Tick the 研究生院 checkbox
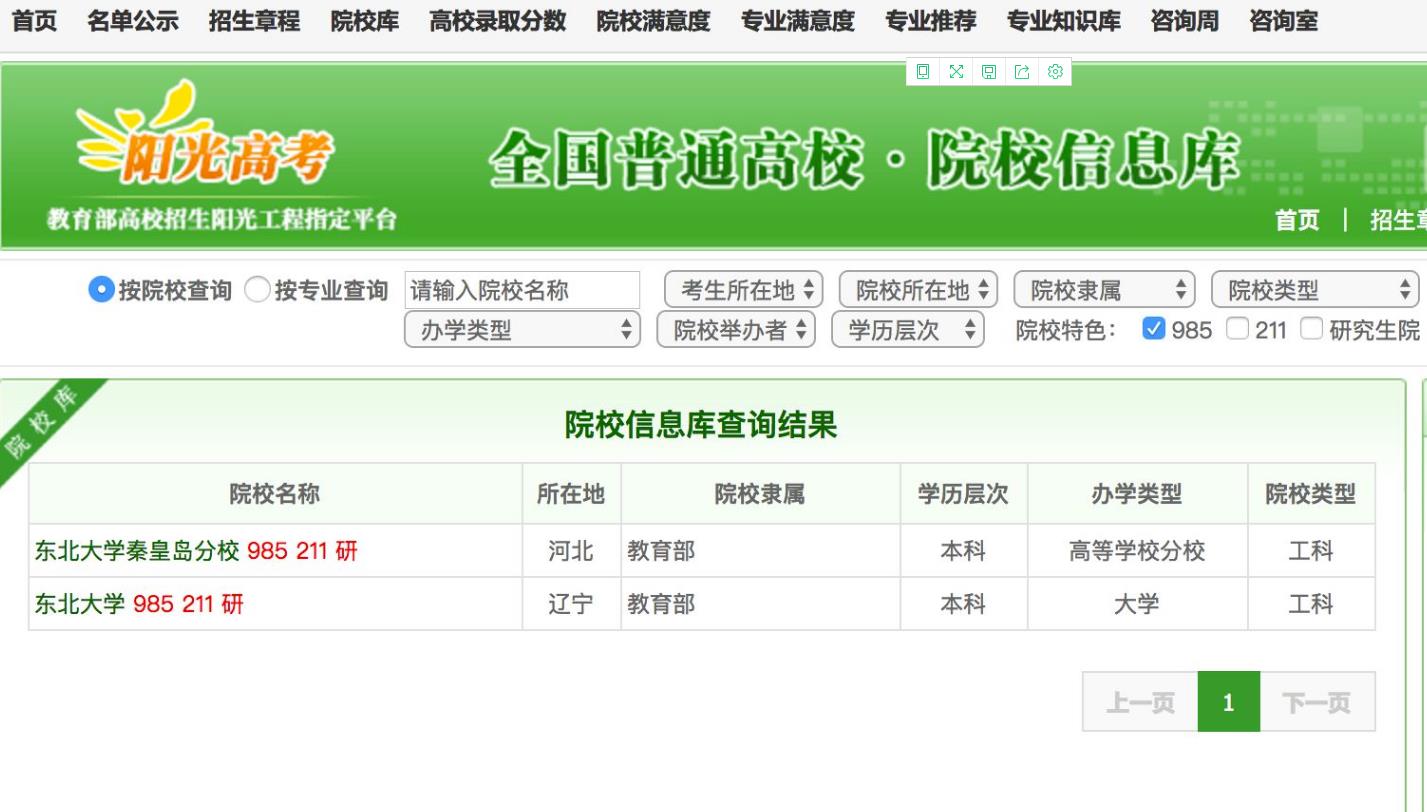The height and width of the screenshot is (812, 1427). click(1311, 328)
